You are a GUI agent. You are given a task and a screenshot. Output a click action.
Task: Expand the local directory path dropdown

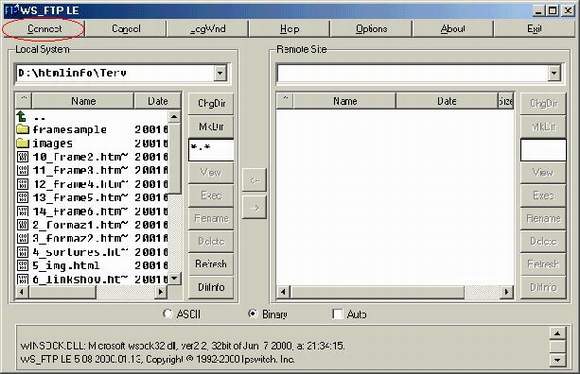(x=220, y=73)
